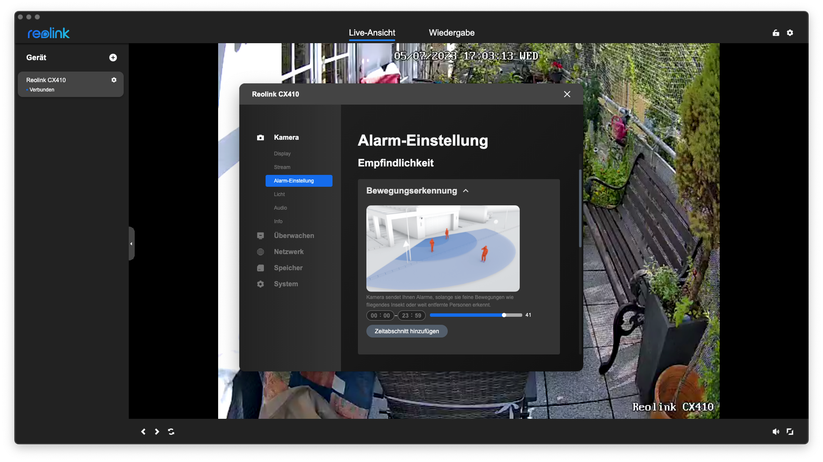Expand the Überwachen settings category
Image resolution: width=823 pixels, height=462 pixels.
pyautogui.click(x=293, y=236)
